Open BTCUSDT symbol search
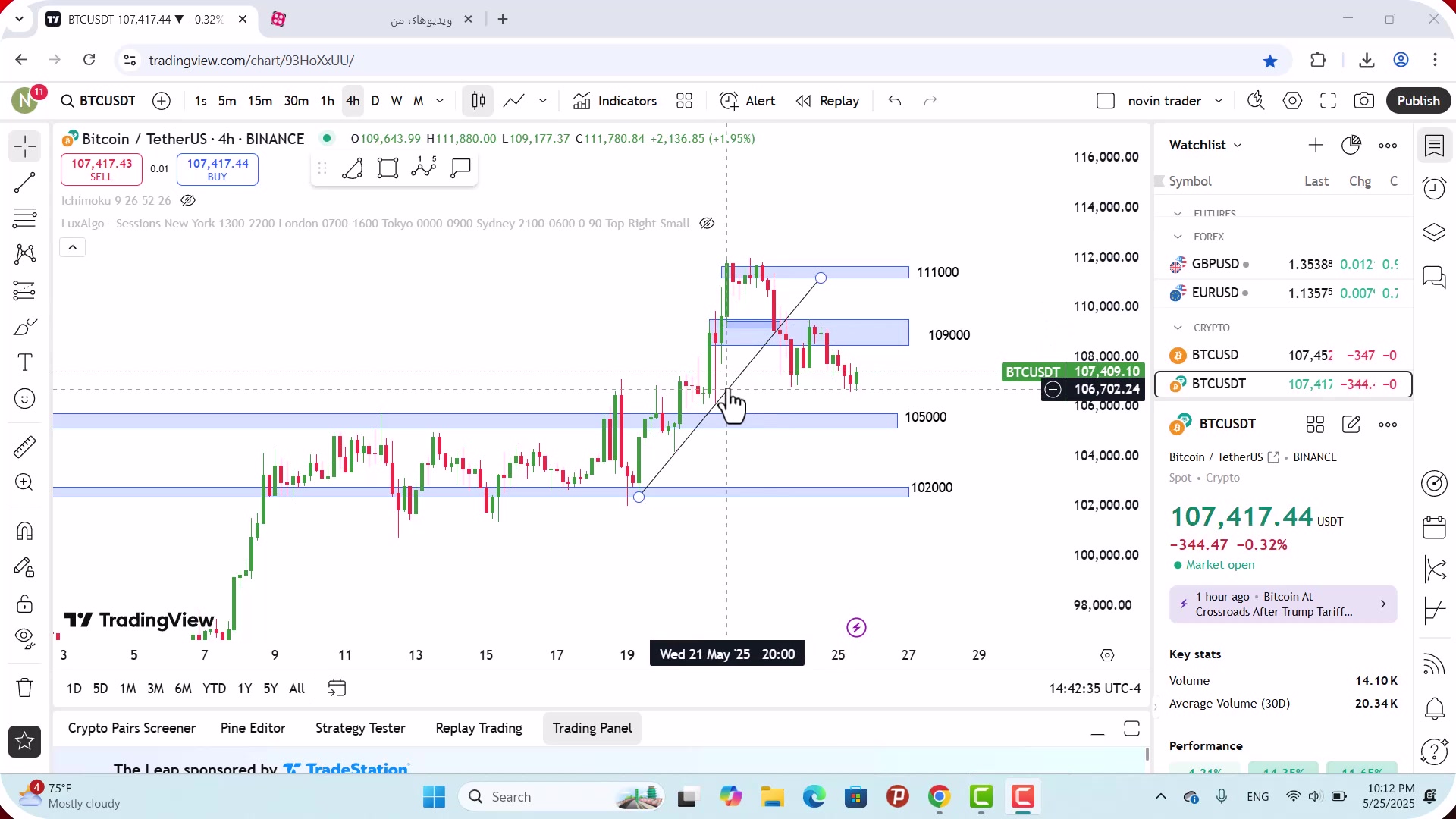The image size is (1456, 819). pyautogui.click(x=99, y=101)
